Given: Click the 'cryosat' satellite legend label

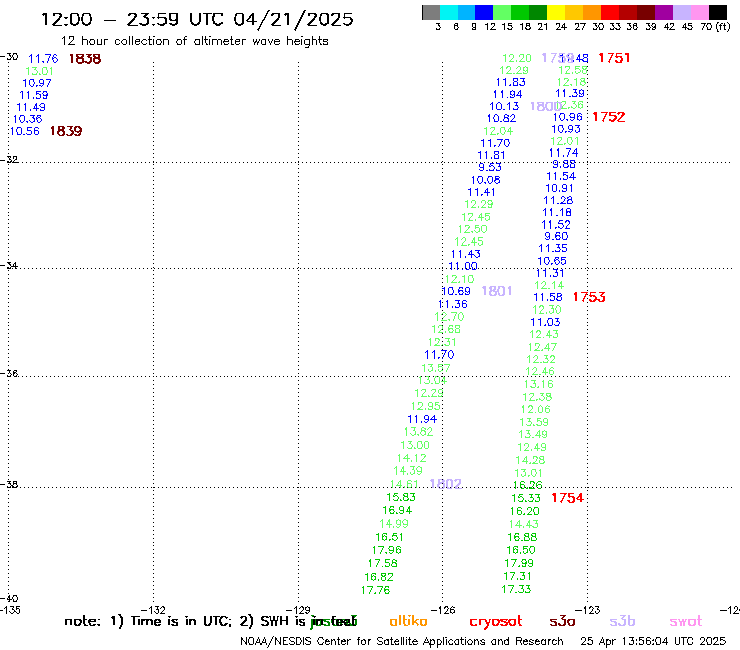Looking at the screenshot, I should click(496, 622).
